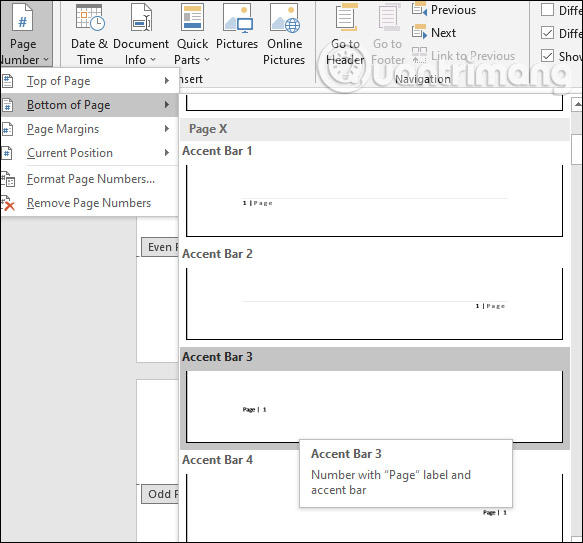Image resolution: width=583 pixels, height=543 pixels.
Task: Open Quick Parts gallery
Action: click(x=192, y=34)
